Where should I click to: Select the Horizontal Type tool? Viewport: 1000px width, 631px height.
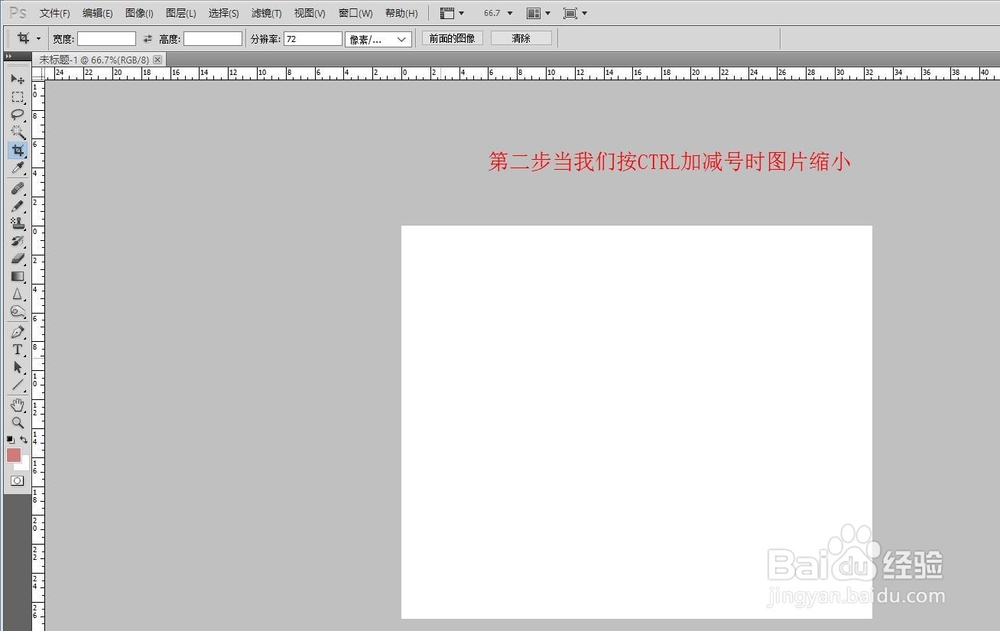pos(17,350)
